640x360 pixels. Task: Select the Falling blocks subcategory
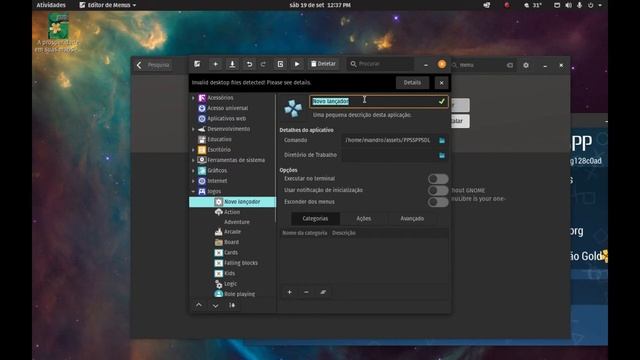click(x=241, y=263)
